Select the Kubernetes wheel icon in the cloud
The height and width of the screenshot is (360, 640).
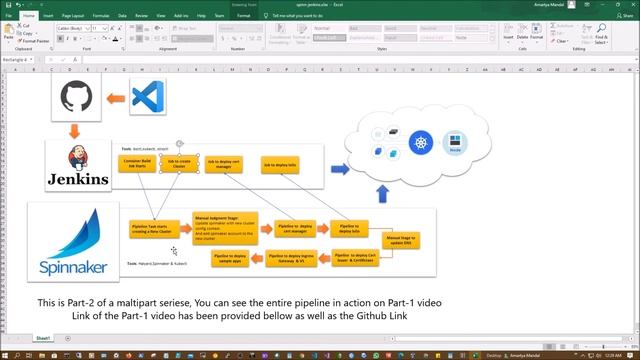[x=421, y=142]
